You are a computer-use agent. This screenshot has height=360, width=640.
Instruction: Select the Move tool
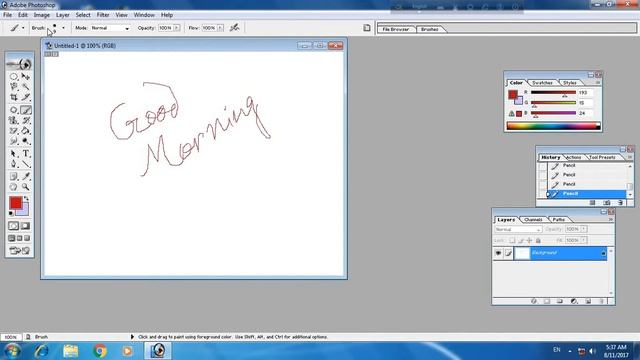[x=26, y=76]
